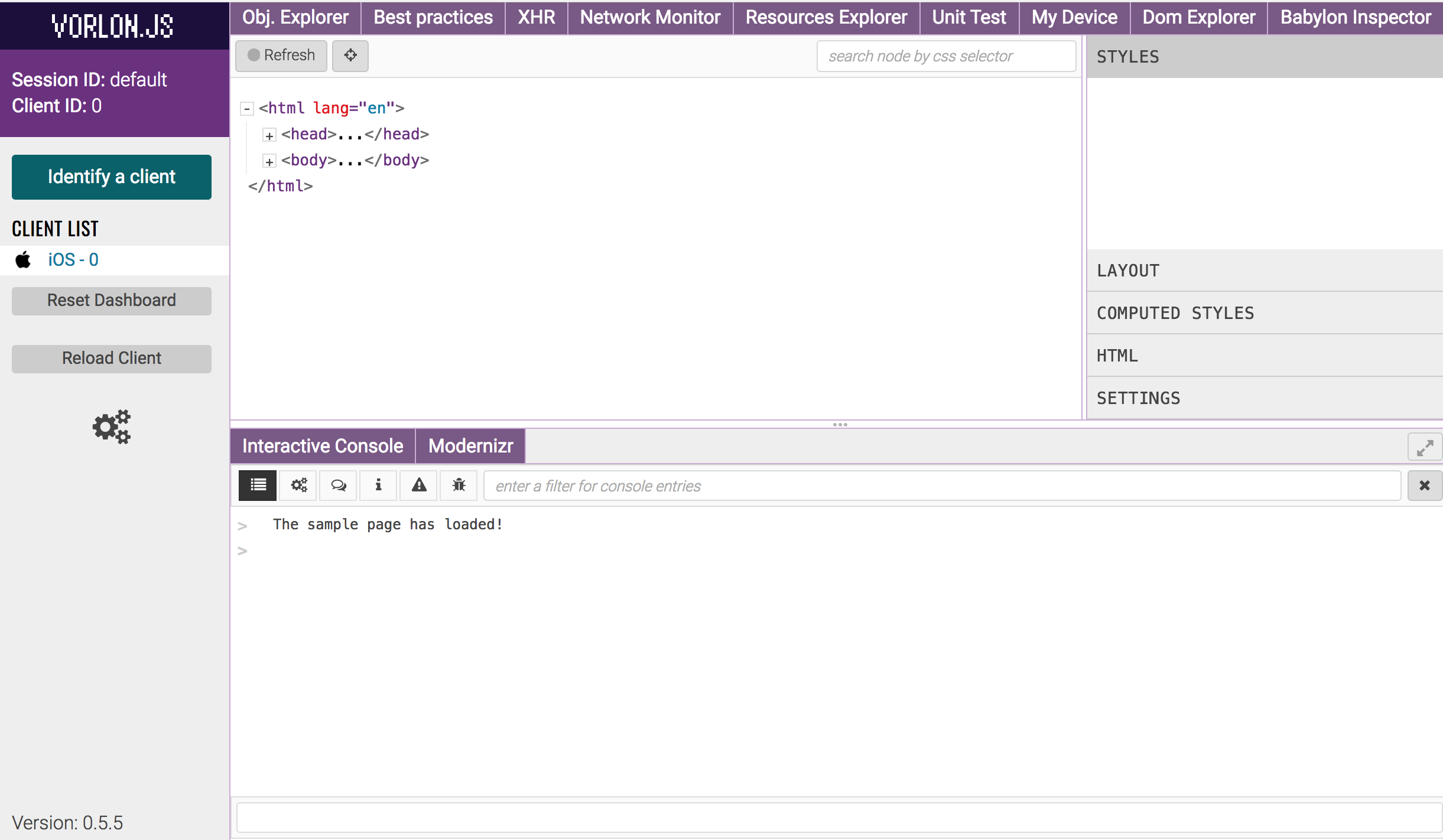Filter console by gears icon
The image size is (1443, 840).
(x=299, y=486)
